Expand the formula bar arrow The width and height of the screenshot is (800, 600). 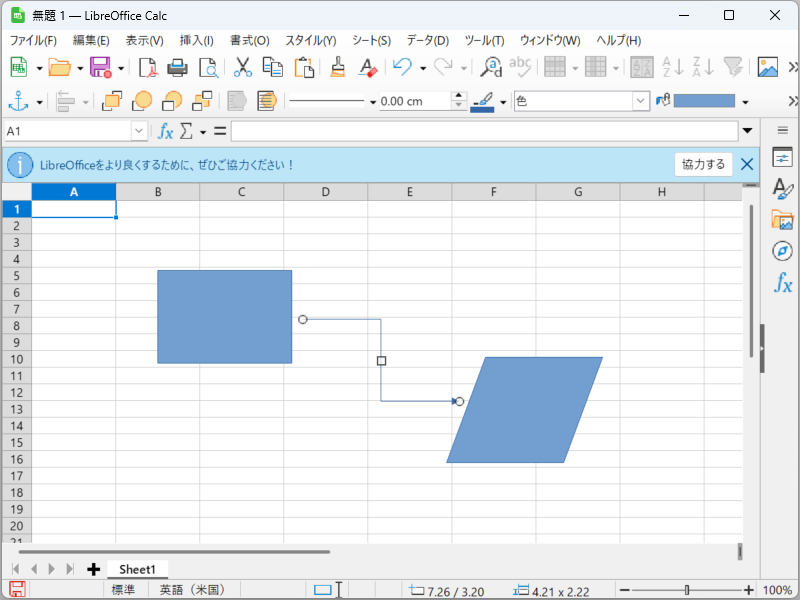click(x=747, y=131)
